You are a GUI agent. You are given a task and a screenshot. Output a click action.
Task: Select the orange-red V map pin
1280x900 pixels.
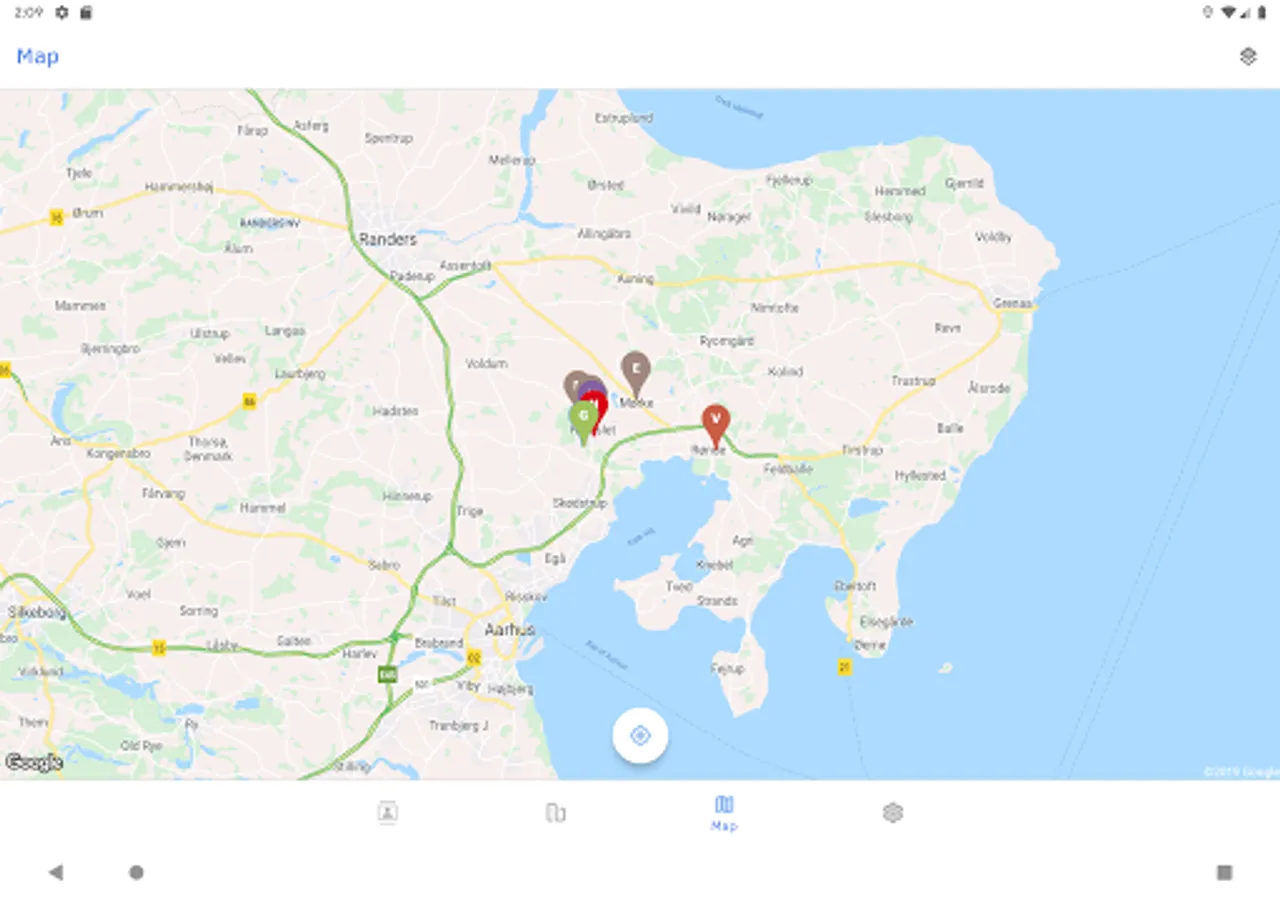coord(715,426)
